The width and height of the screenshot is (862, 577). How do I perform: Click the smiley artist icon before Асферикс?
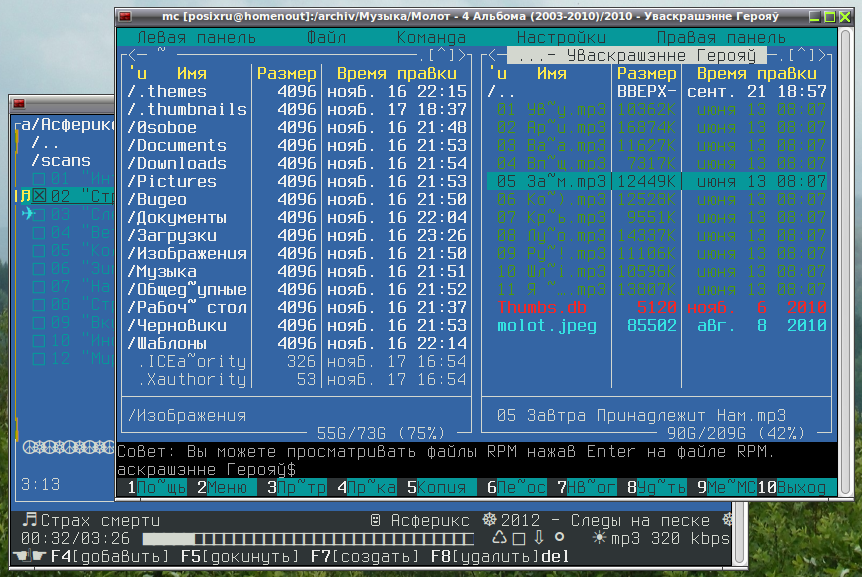[x=375, y=520]
